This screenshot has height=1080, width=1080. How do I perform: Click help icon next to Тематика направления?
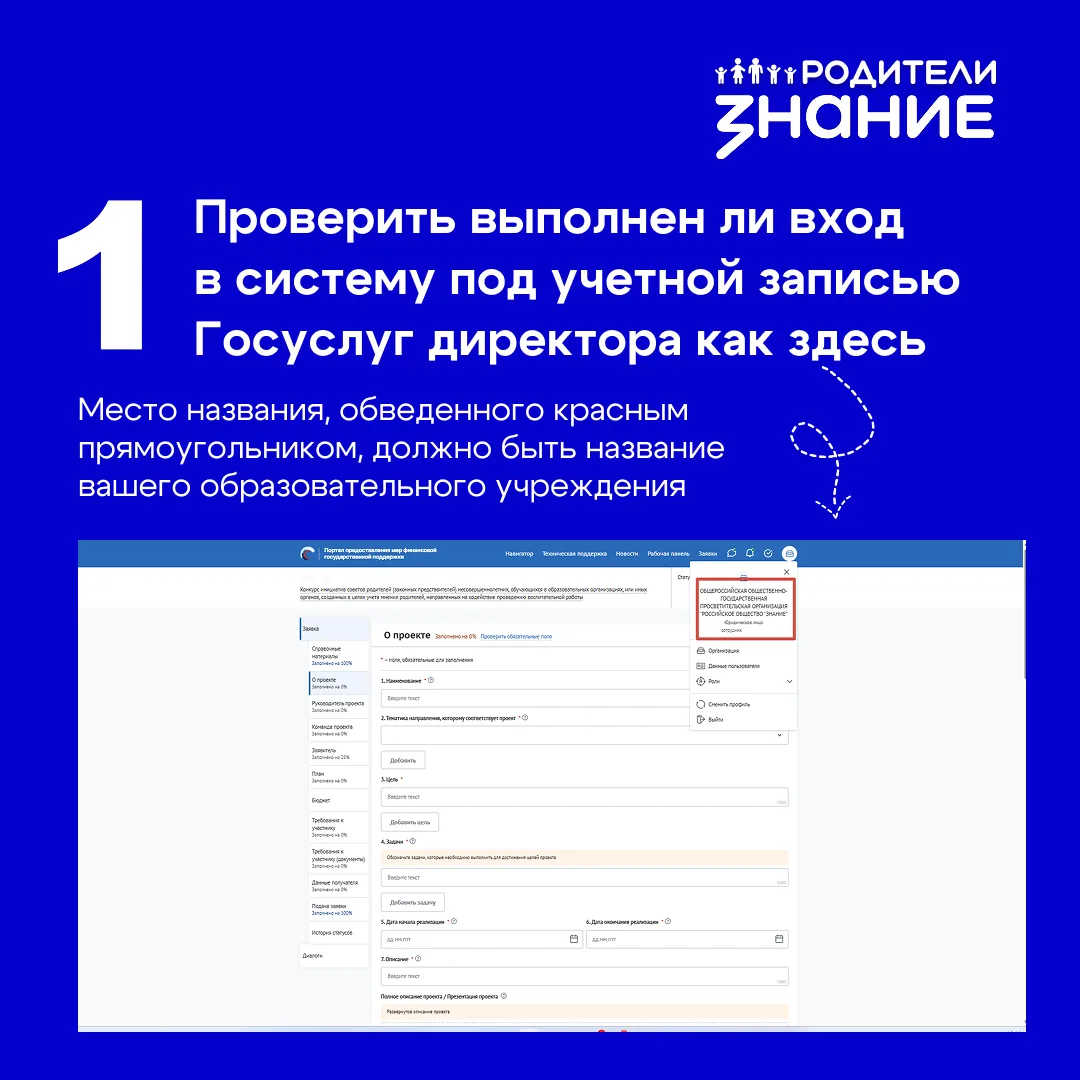[525, 718]
